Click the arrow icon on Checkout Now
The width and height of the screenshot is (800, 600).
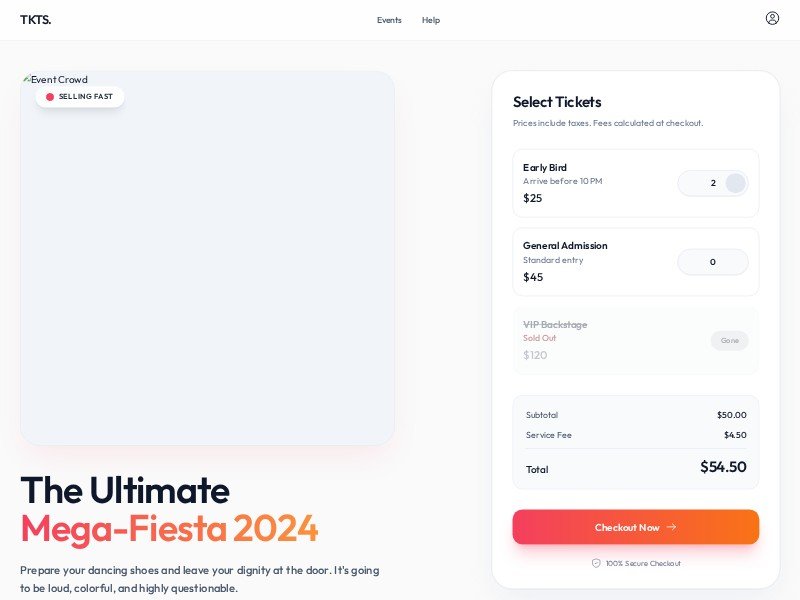671,527
